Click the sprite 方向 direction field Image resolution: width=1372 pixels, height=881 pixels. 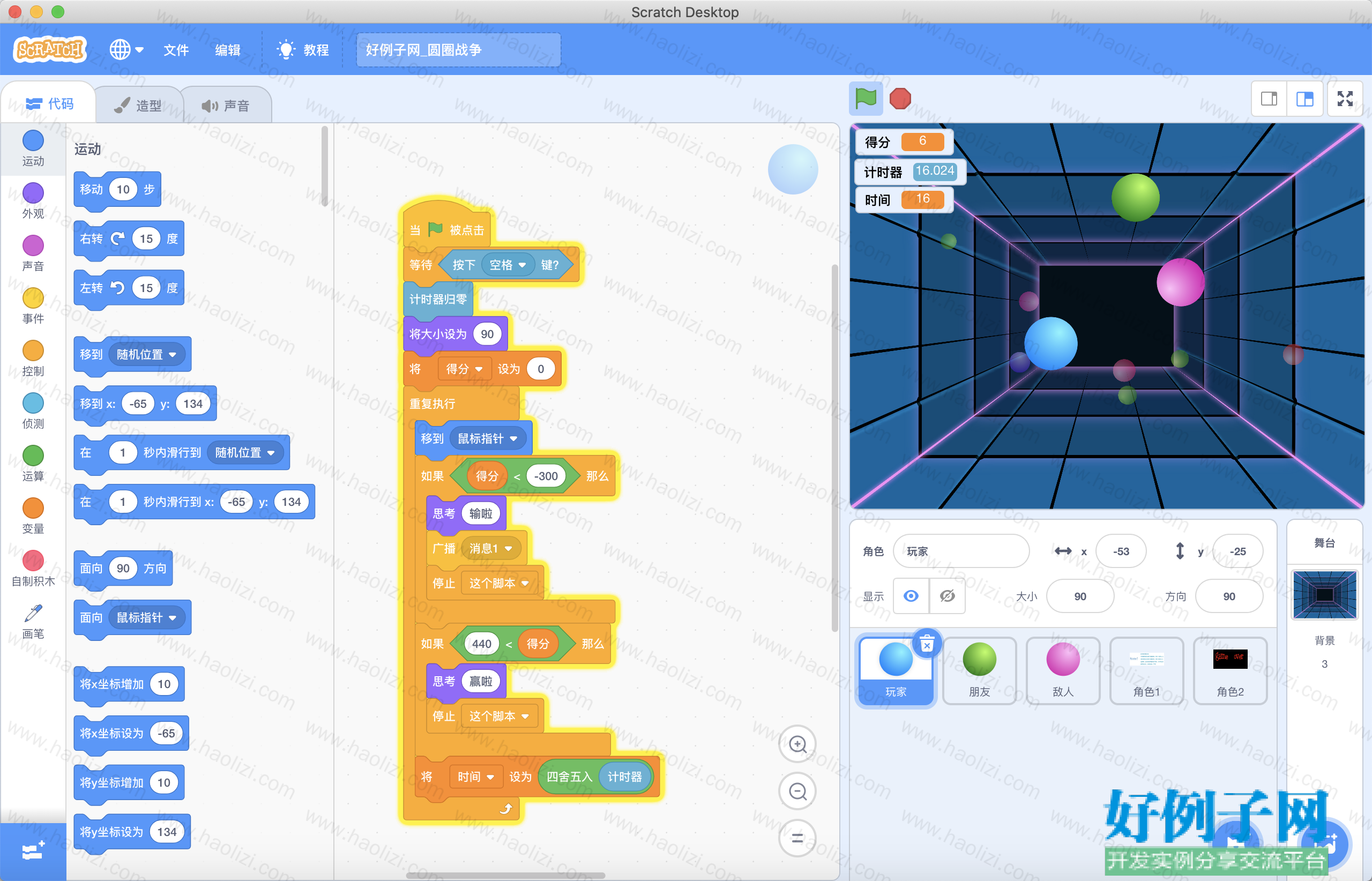[1229, 596]
